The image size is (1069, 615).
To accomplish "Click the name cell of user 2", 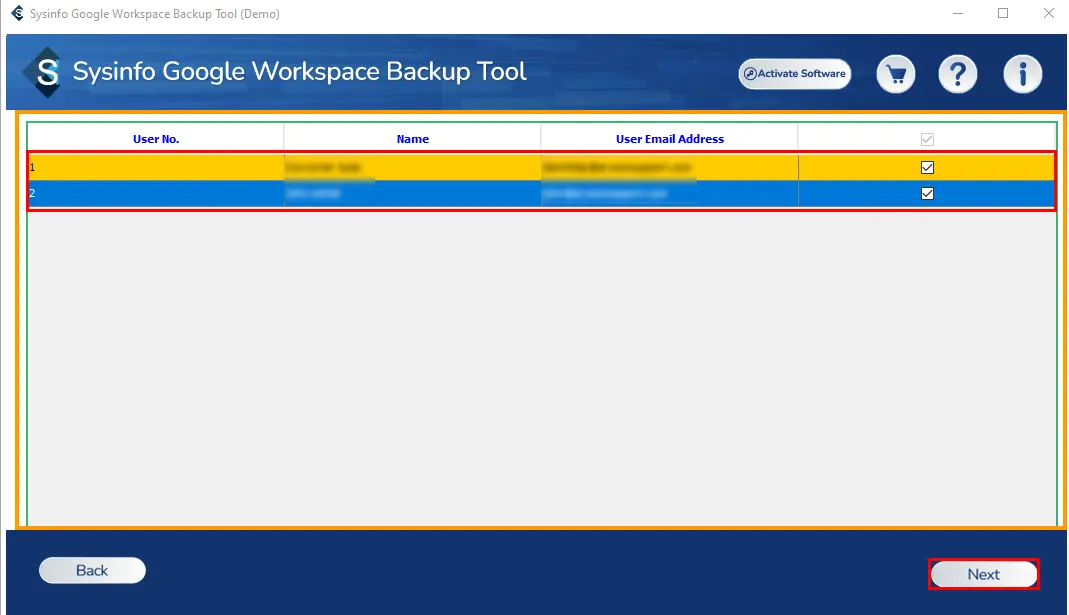I will coord(412,194).
